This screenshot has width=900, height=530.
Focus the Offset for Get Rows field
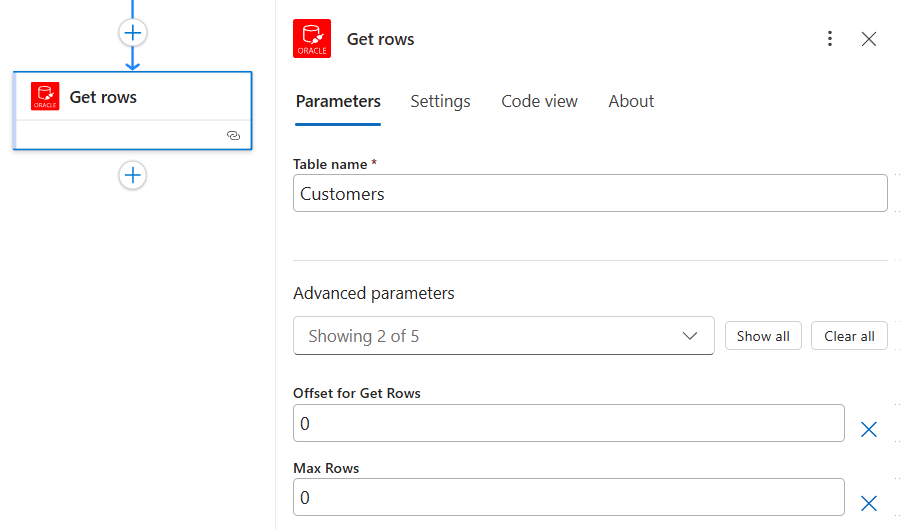[x=568, y=423]
